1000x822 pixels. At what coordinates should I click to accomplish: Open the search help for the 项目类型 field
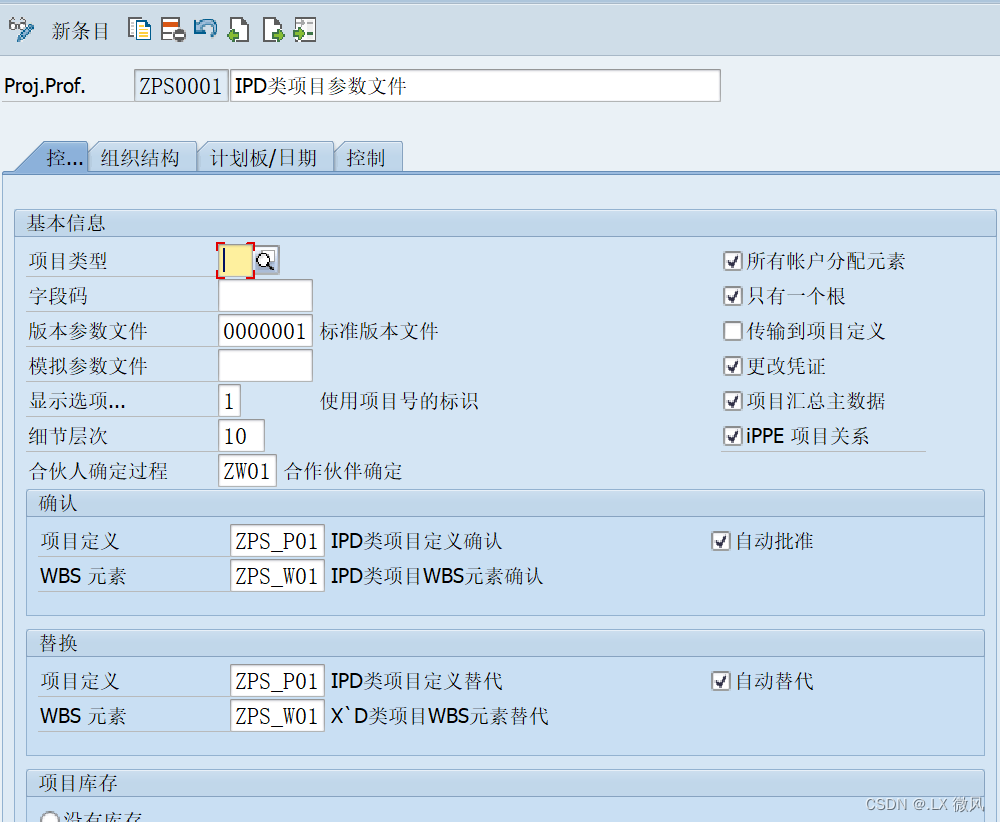263,259
